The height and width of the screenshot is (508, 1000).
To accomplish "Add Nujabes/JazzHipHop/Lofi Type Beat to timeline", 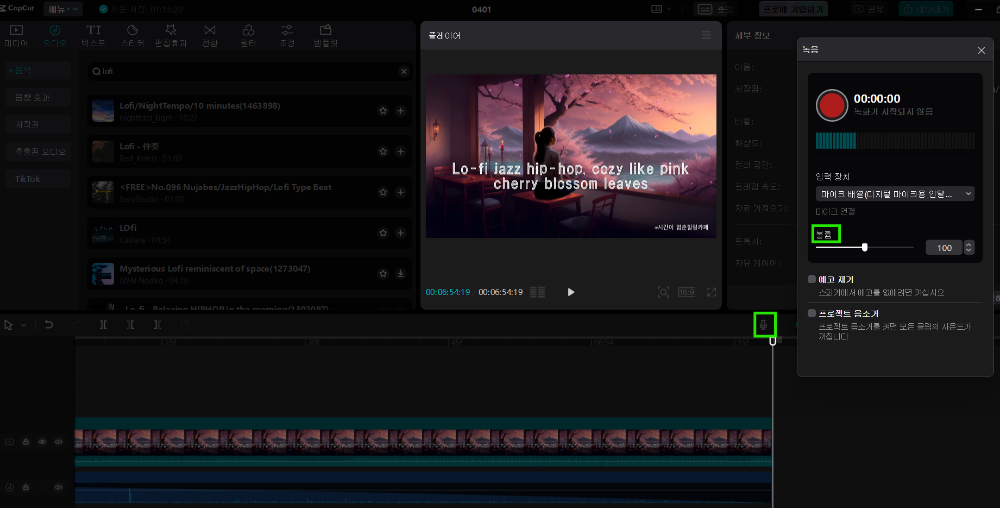I will [x=401, y=192].
